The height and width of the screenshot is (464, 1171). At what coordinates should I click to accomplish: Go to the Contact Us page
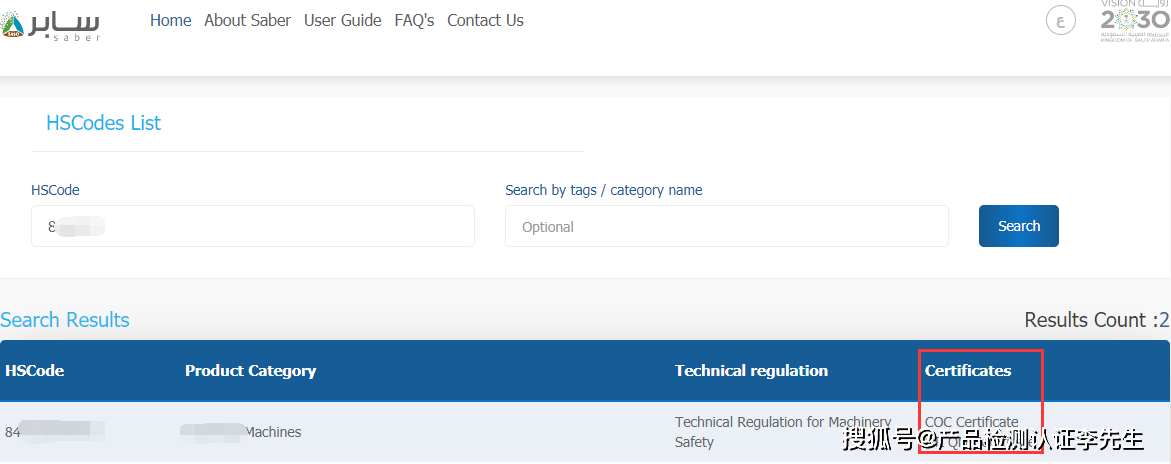485,20
